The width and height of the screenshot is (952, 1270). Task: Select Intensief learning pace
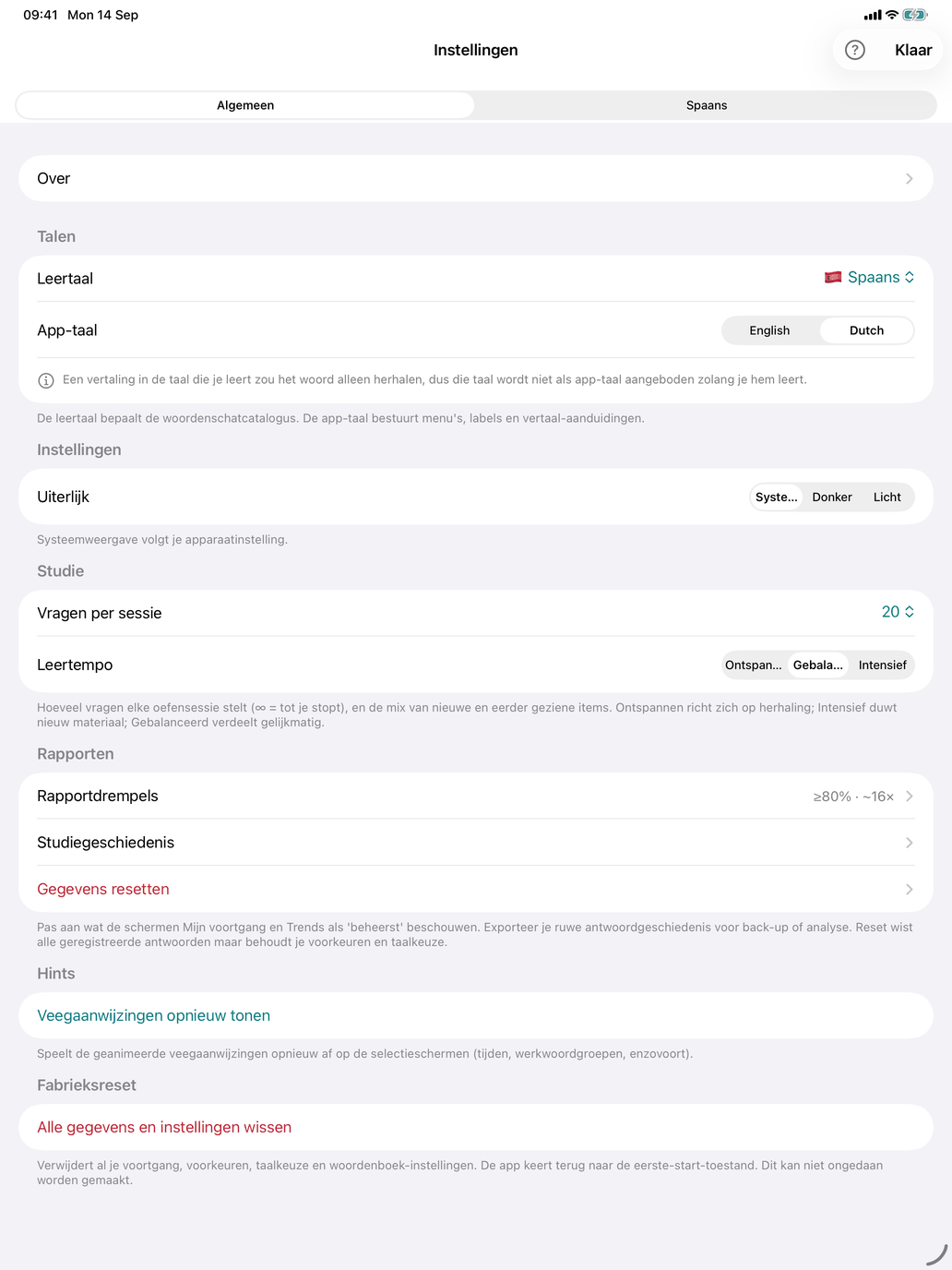pyautogui.click(x=882, y=665)
